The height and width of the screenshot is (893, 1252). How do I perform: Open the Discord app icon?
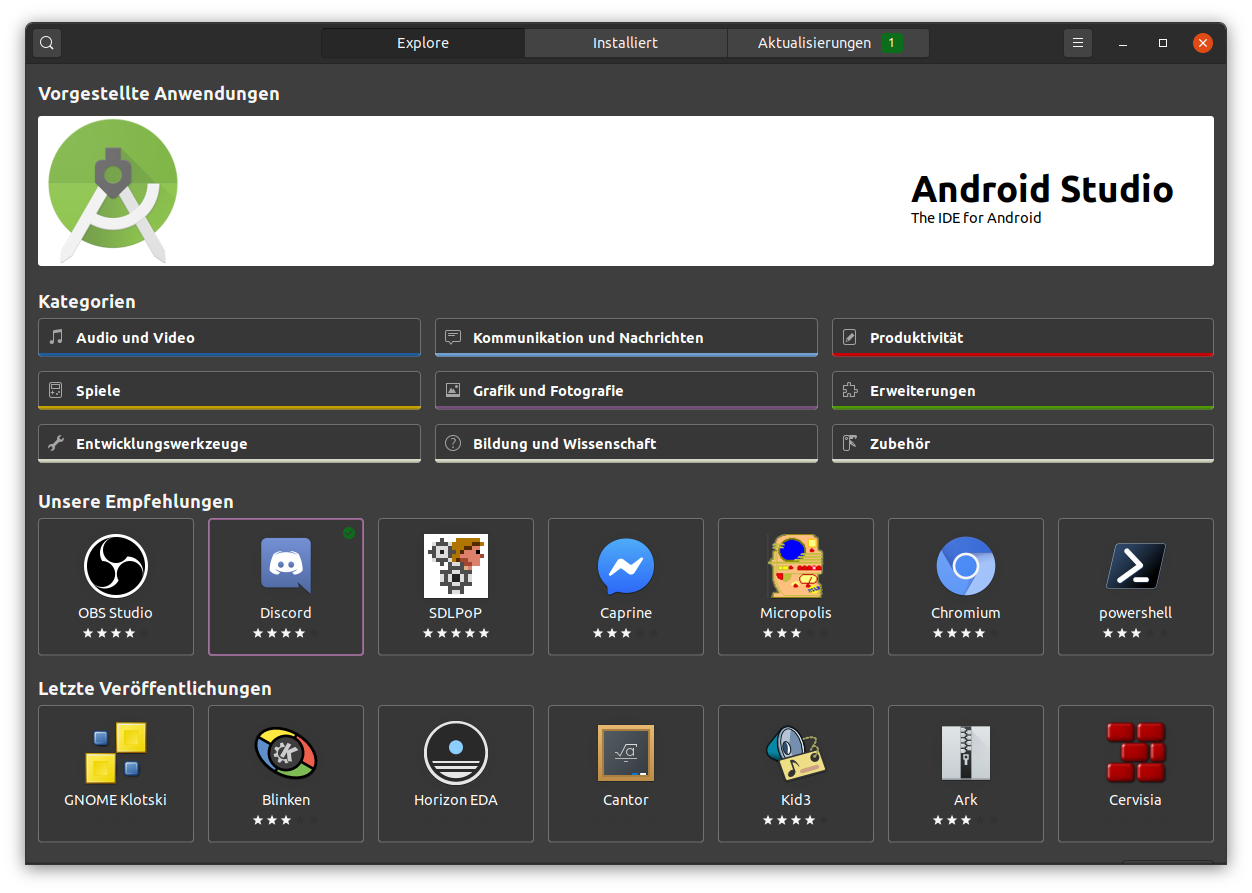pos(286,566)
